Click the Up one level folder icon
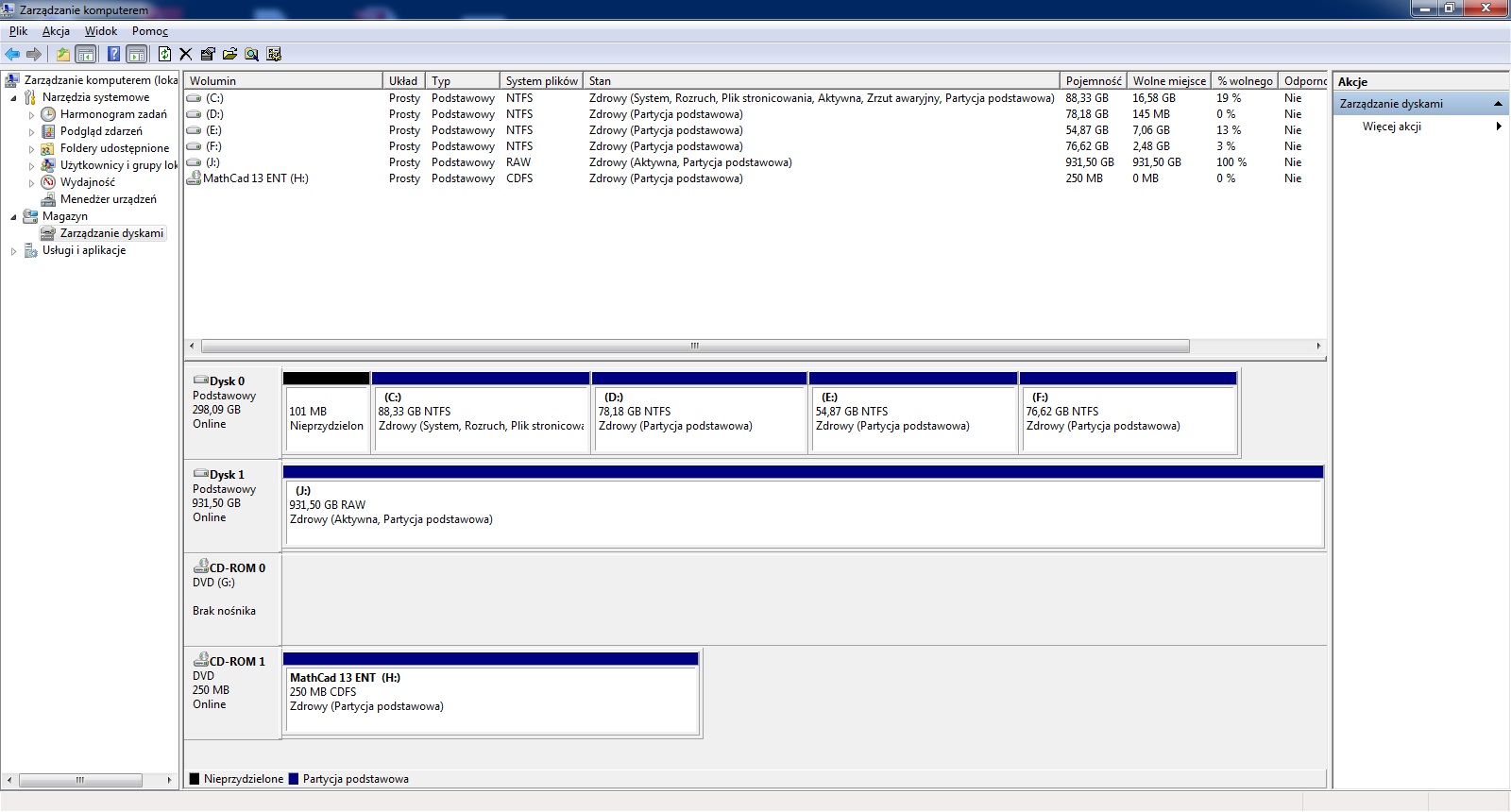This screenshot has height=812, width=1511. (x=62, y=54)
